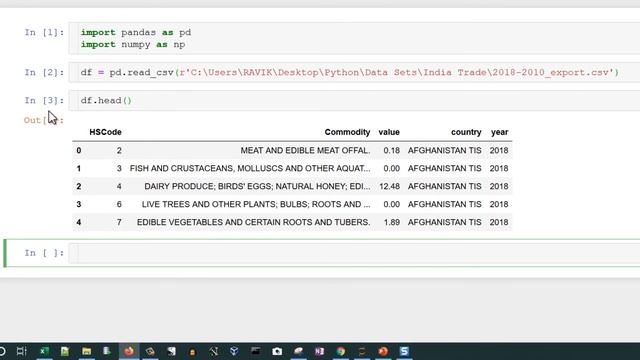The image size is (640, 360).
Task: Click the Out prompt label of cell 3
Action: click(44, 120)
